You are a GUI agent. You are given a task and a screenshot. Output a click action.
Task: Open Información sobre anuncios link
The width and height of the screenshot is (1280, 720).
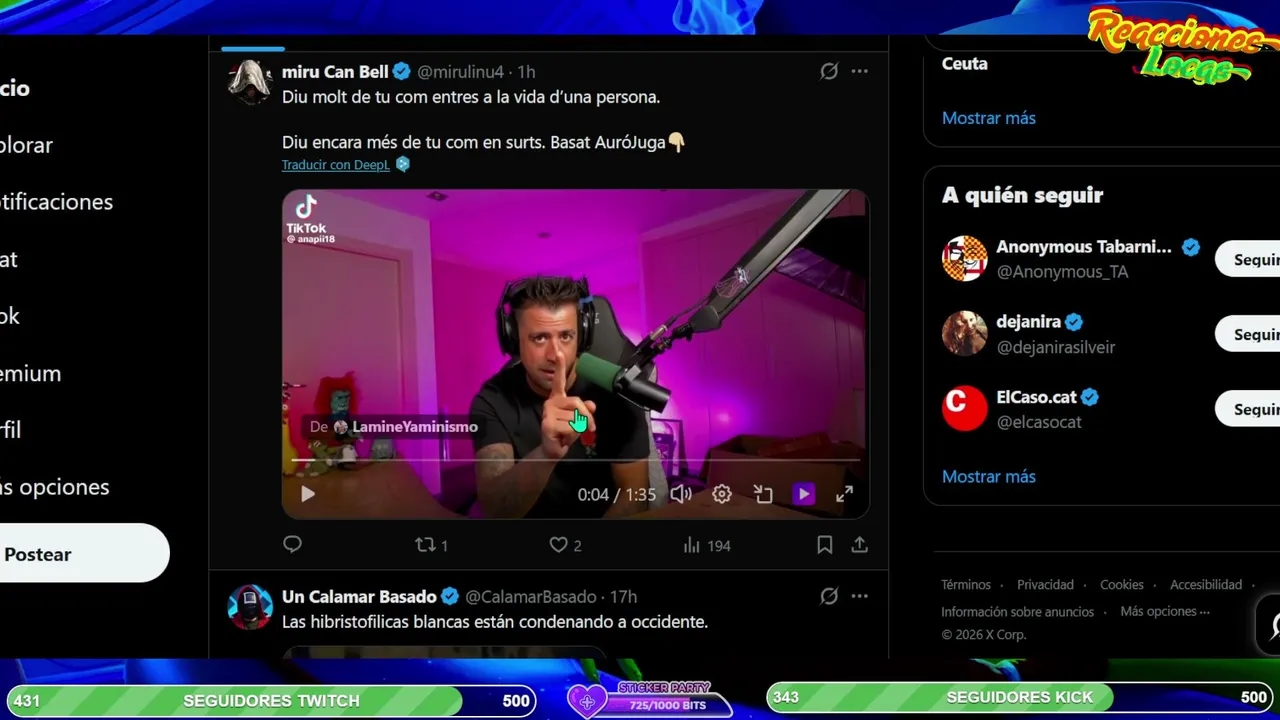coord(1018,612)
